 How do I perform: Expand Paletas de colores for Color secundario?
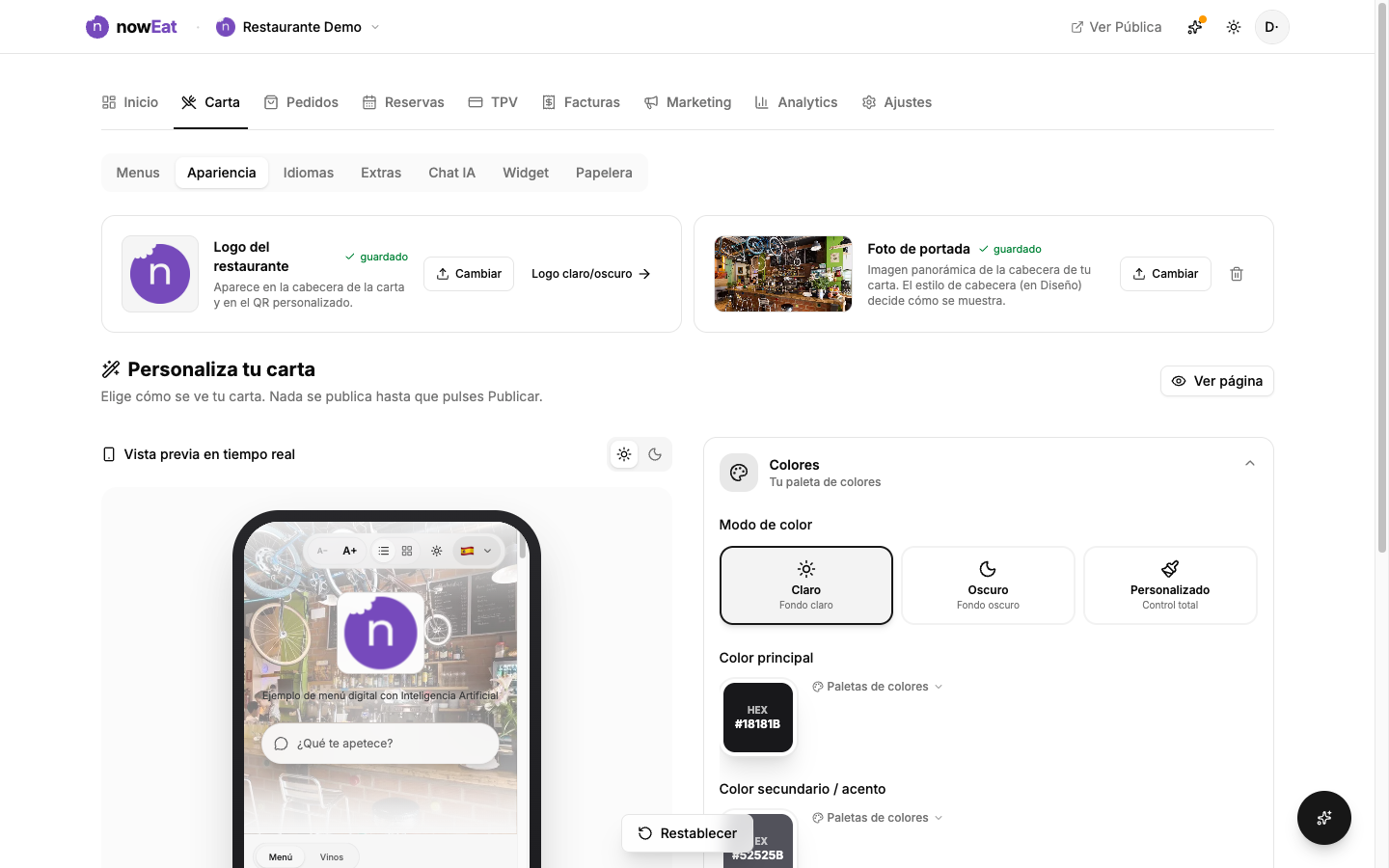pyautogui.click(x=878, y=818)
